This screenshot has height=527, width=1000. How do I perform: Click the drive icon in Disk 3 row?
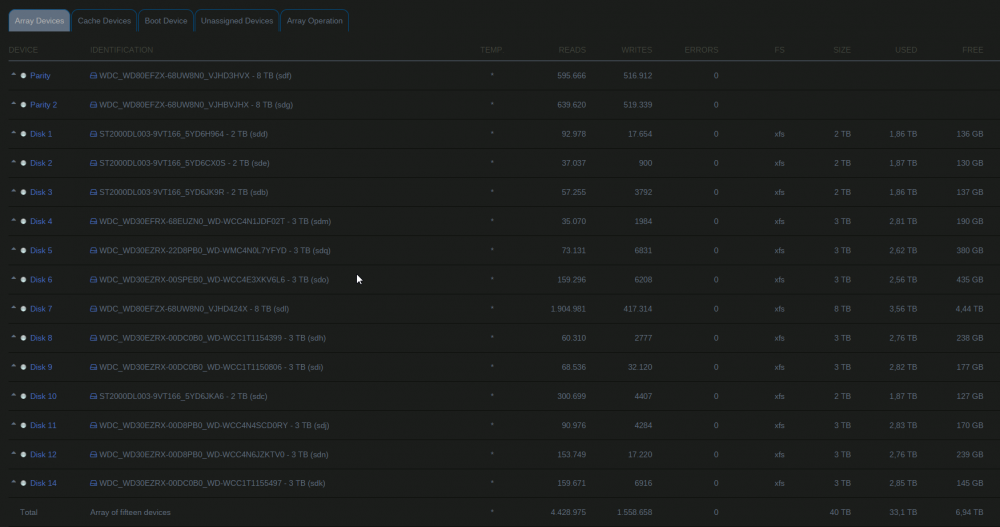93,192
